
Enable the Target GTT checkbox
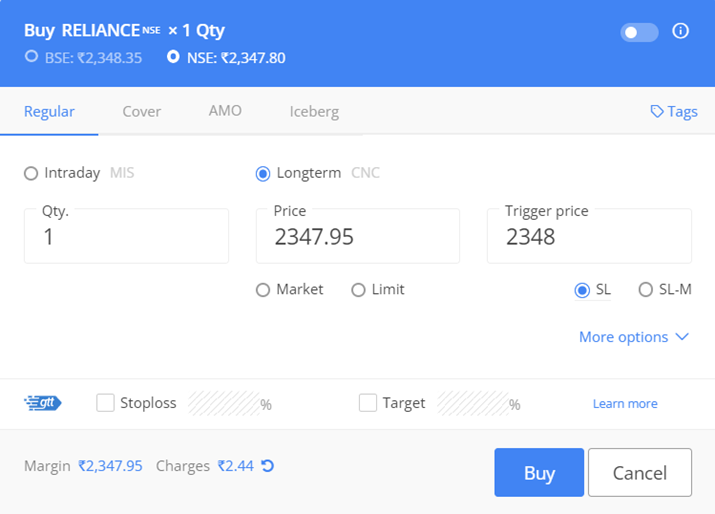(x=368, y=403)
